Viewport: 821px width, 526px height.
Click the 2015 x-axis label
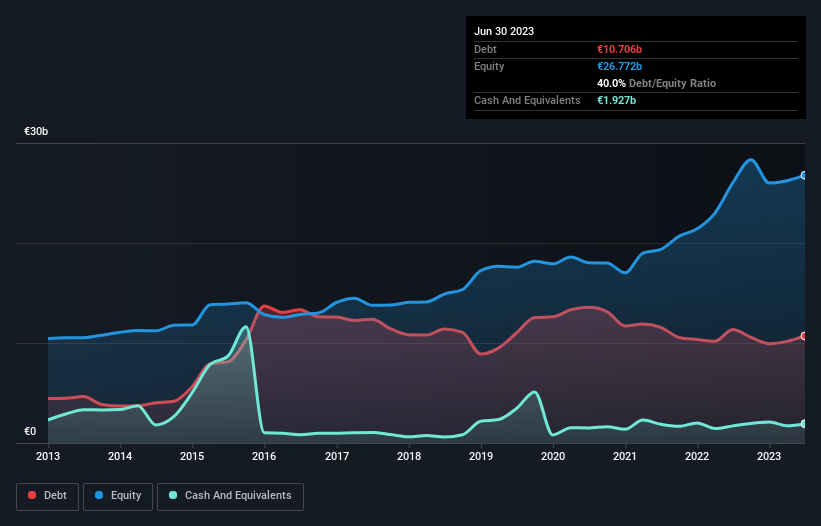(x=192, y=456)
